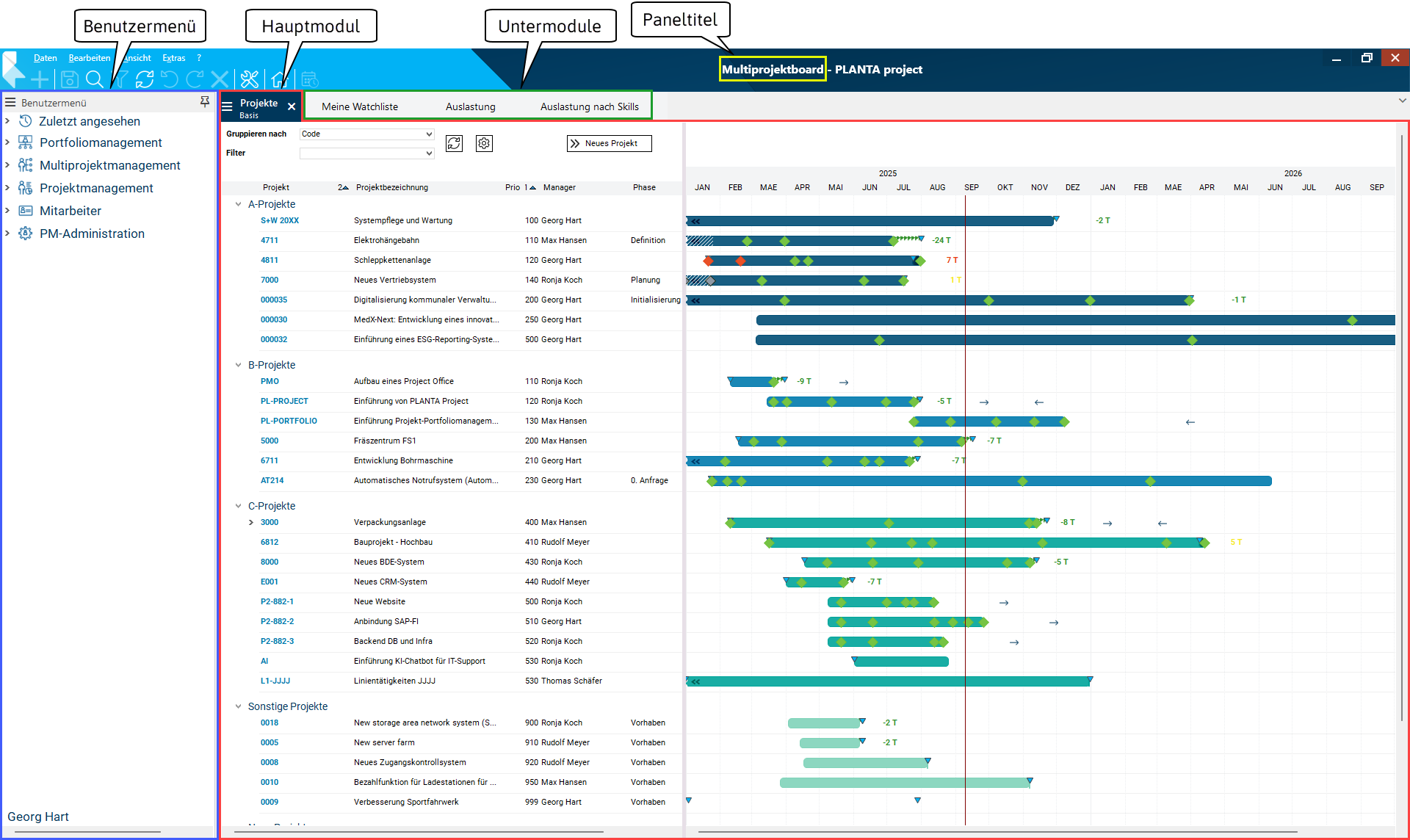Click the search magnifier toolbar icon
Image resolution: width=1410 pixels, height=840 pixels.
(x=94, y=79)
